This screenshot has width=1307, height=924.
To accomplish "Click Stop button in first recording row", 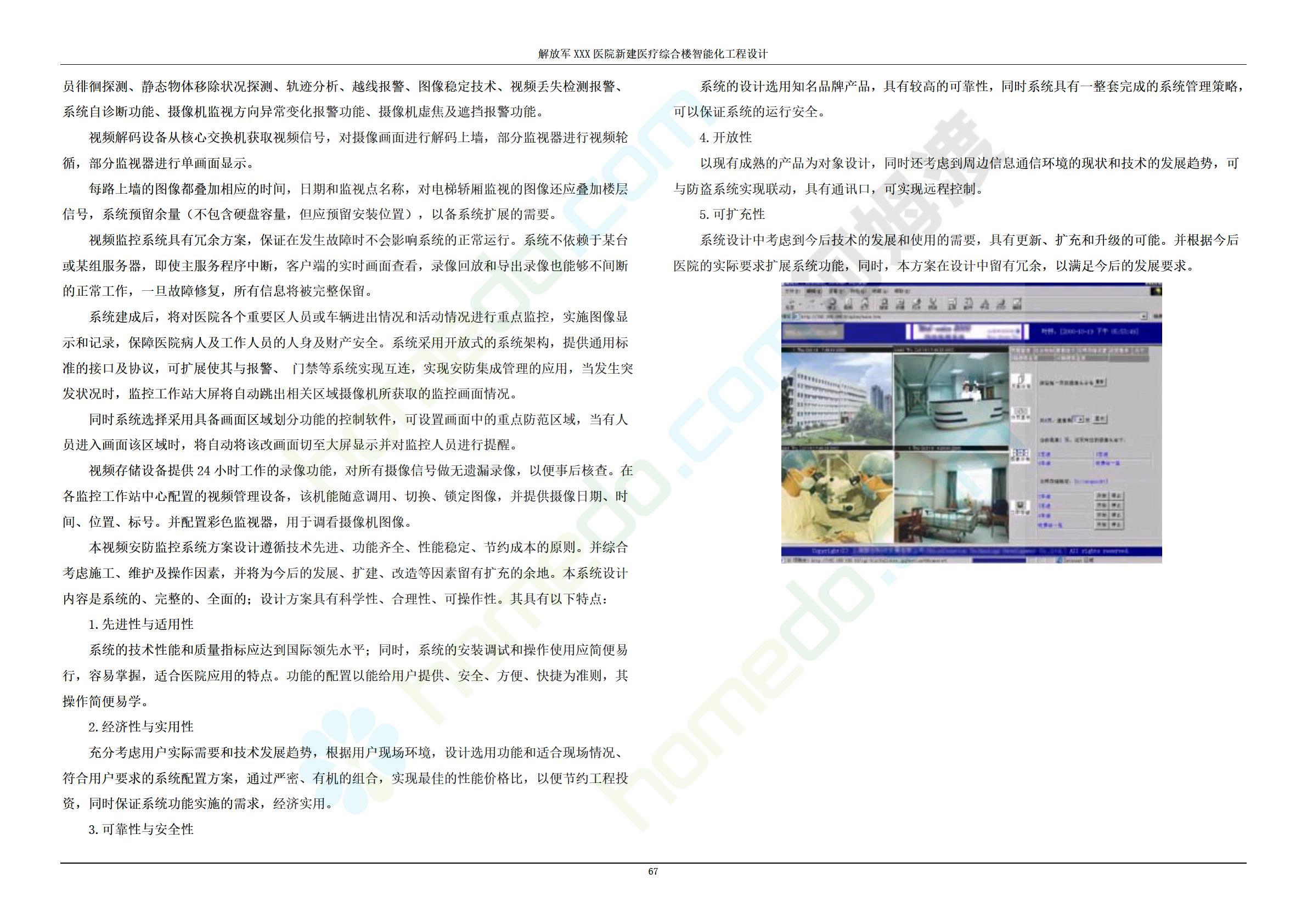I will (x=1117, y=496).
